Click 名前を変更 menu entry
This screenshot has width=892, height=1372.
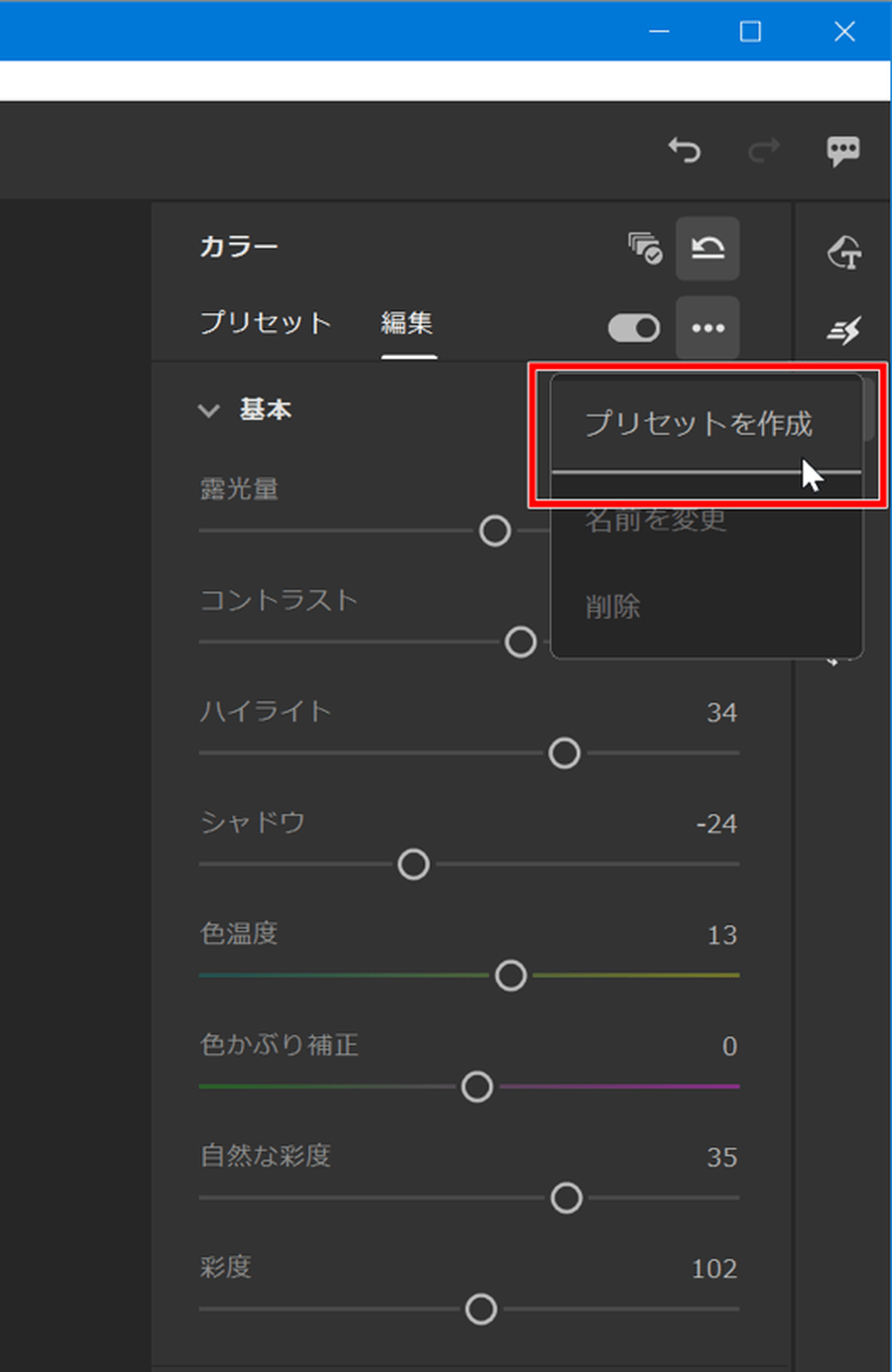click(655, 519)
